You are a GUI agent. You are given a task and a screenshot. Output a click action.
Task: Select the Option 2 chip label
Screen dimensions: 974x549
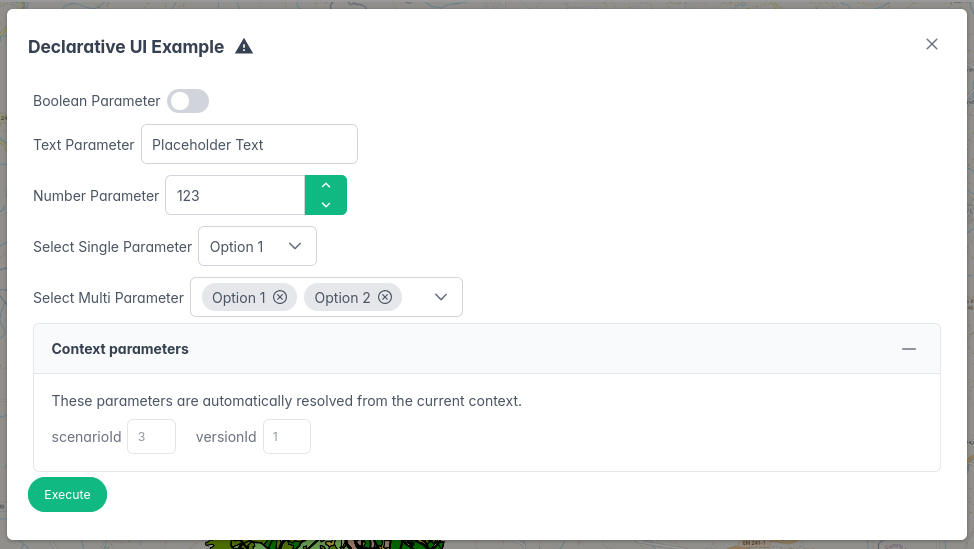tap(342, 298)
